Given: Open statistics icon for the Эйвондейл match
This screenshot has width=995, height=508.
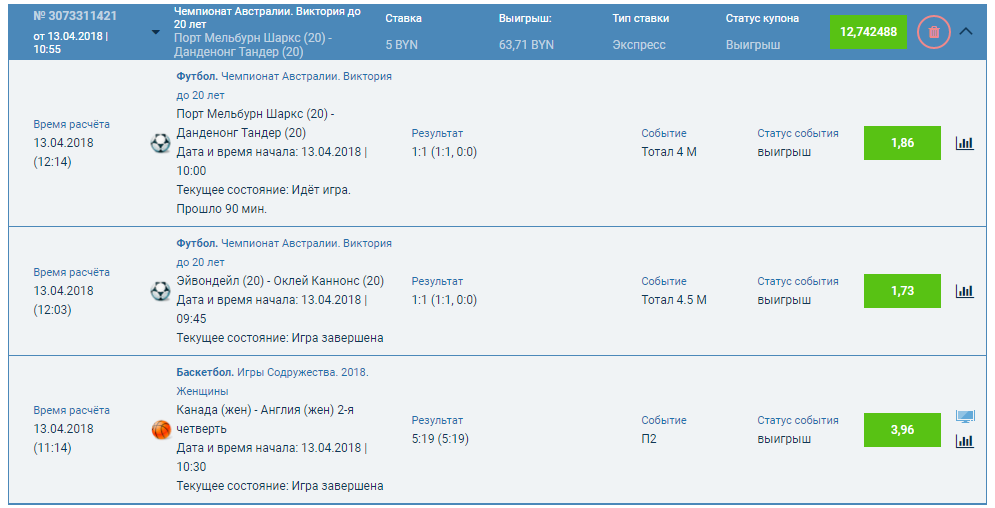Looking at the screenshot, I should (x=965, y=291).
